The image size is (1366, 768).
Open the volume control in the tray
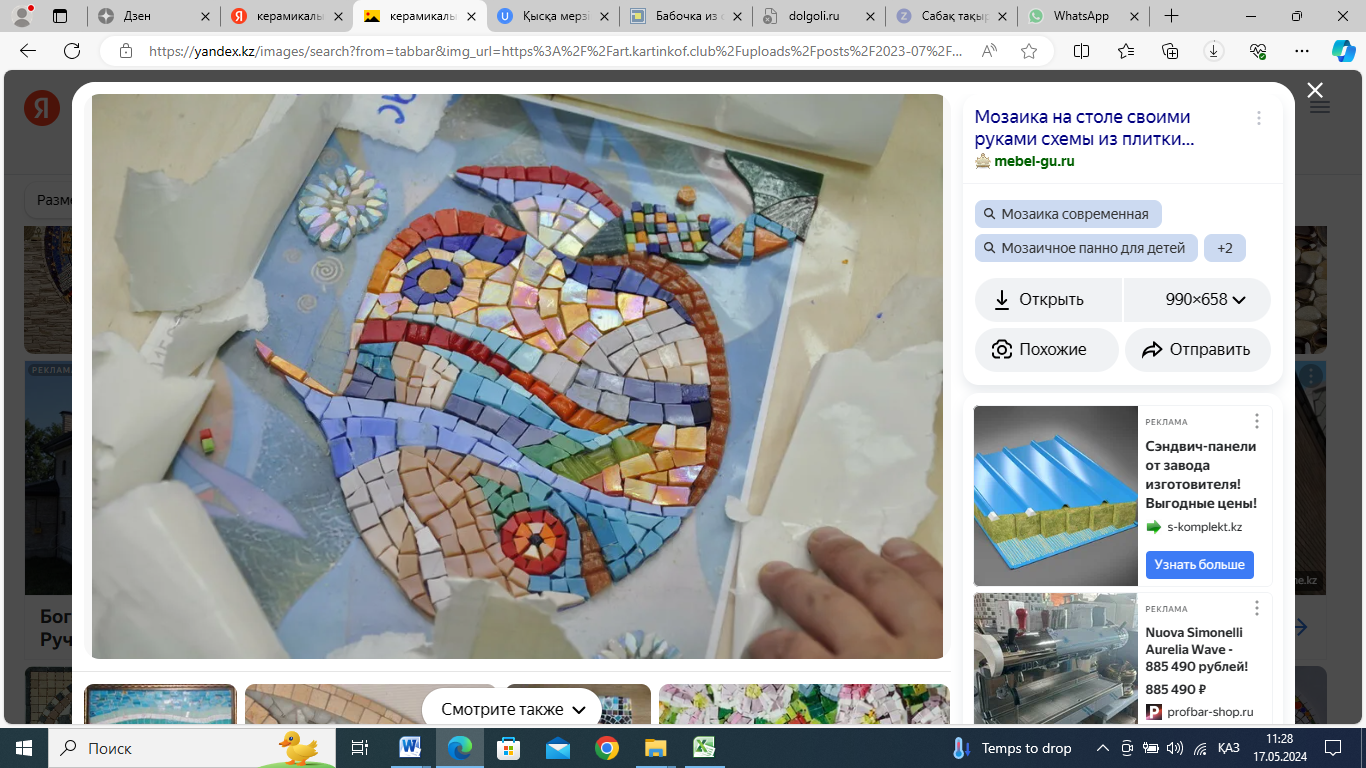[1175, 748]
